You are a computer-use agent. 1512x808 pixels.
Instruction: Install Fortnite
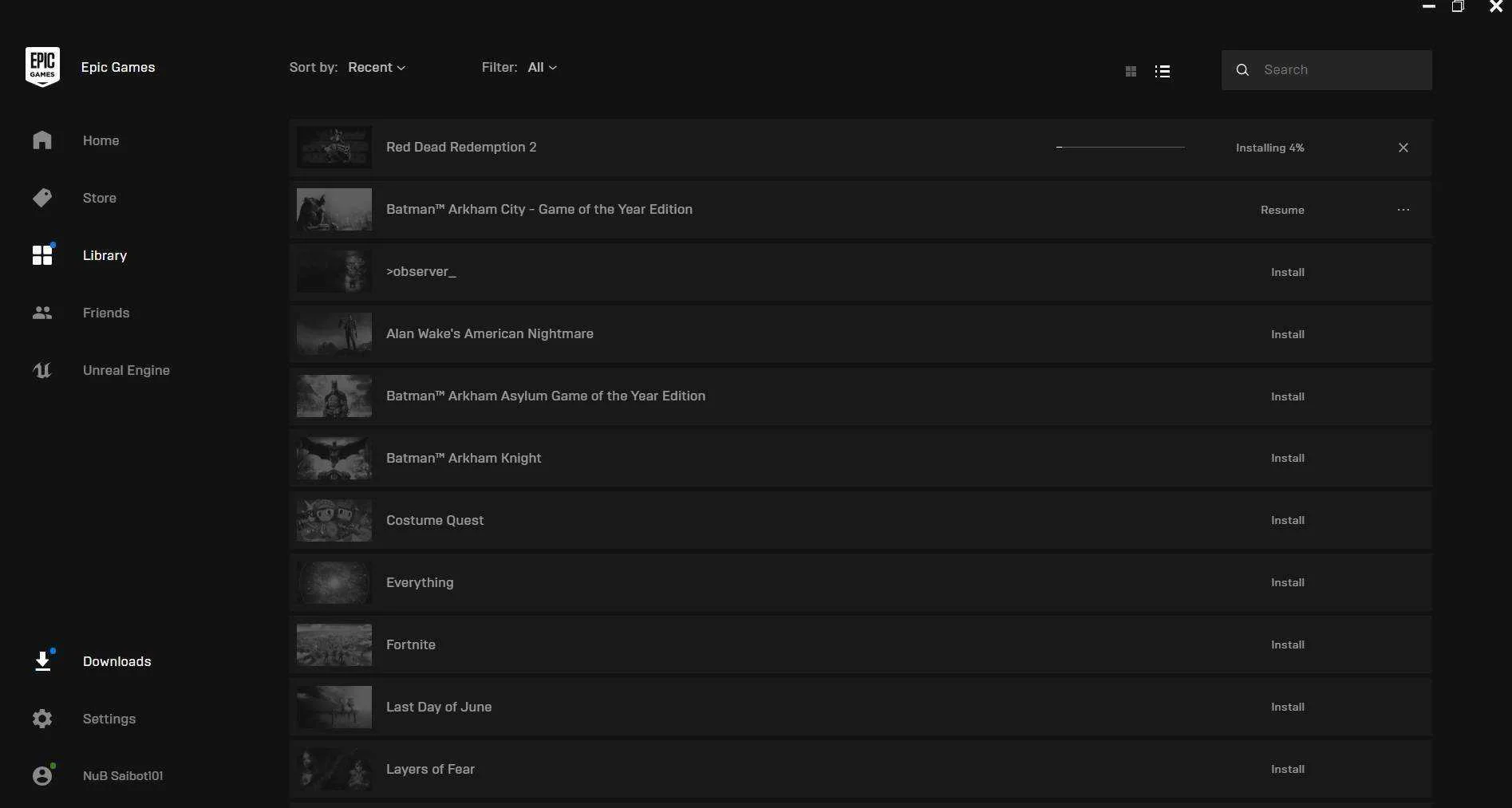point(1288,644)
